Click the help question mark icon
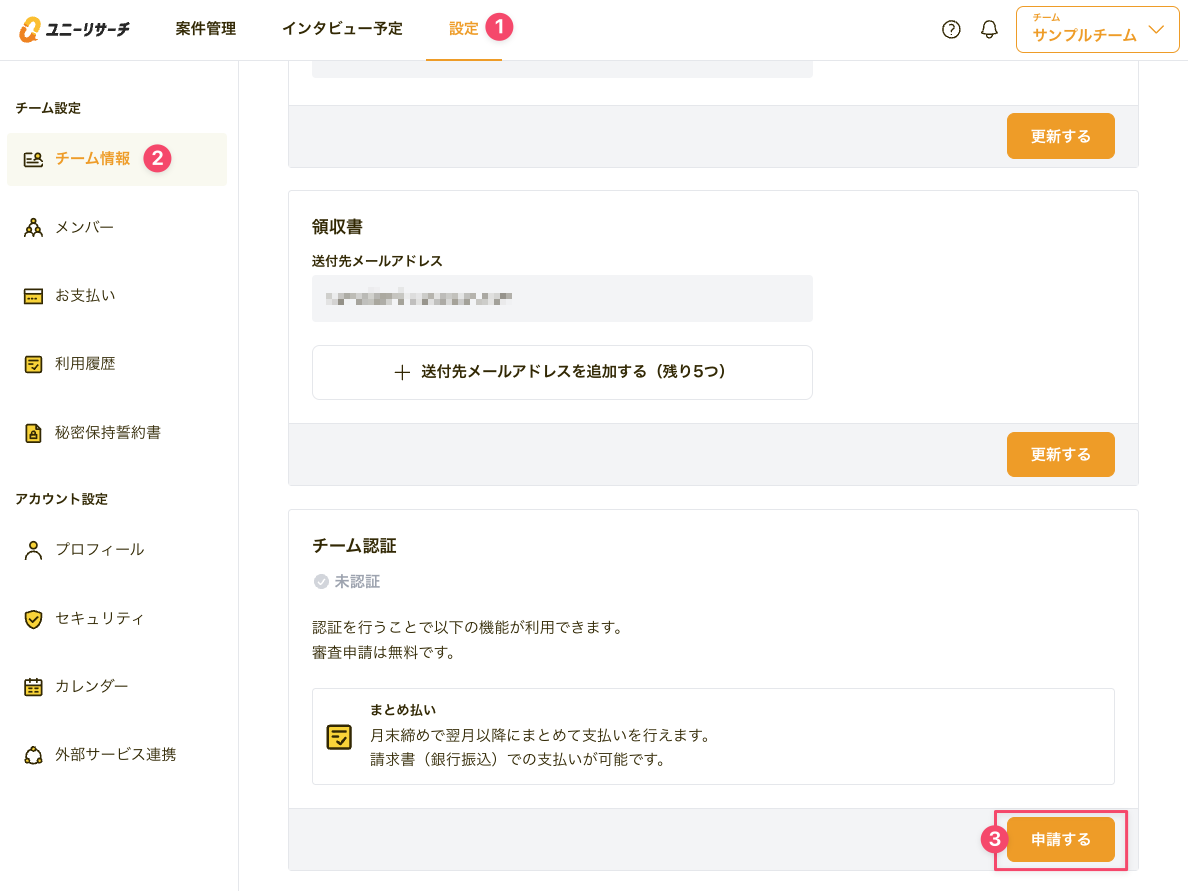Screen dimensions: 1188x891 click(x=951, y=29)
